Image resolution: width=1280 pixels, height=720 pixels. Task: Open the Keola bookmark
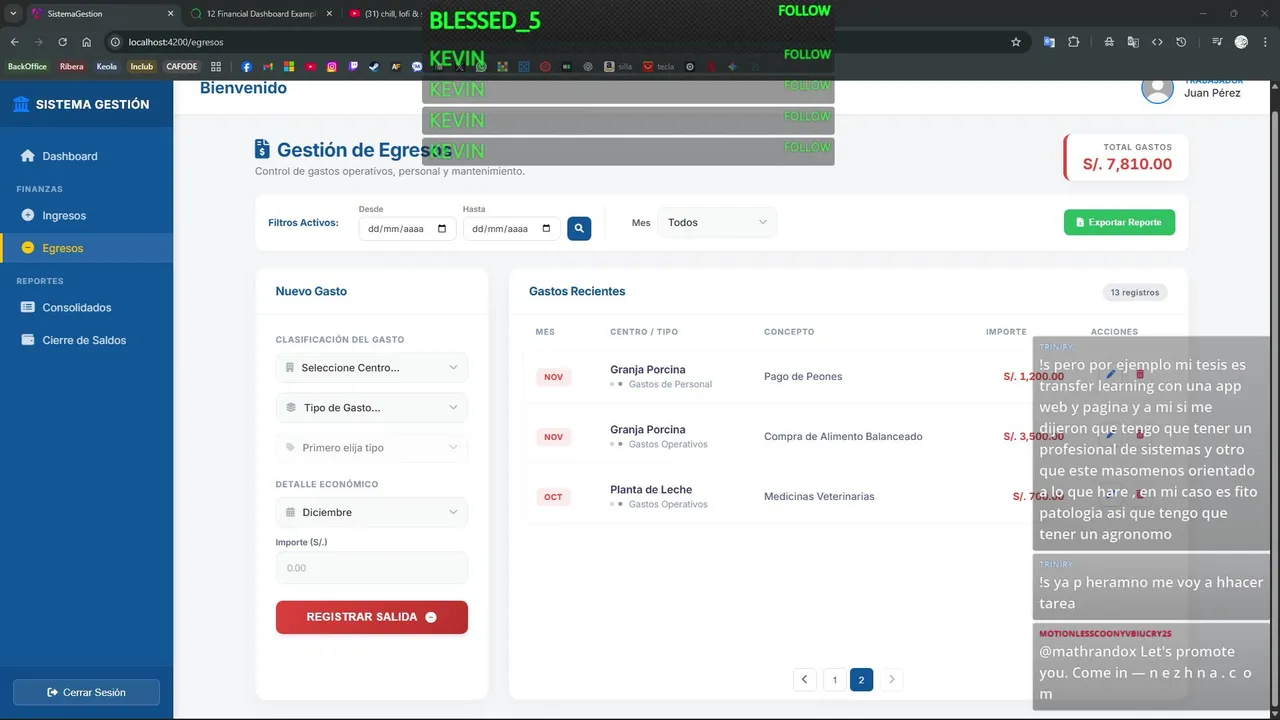click(x=107, y=67)
